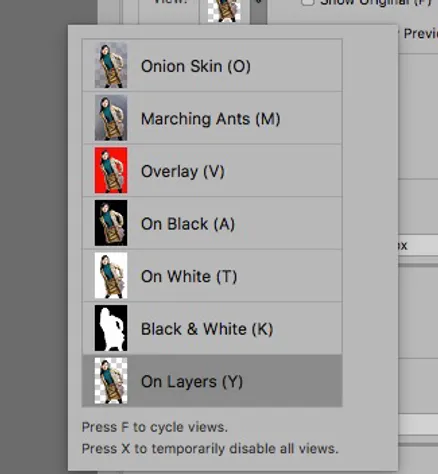The height and width of the screenshot is (474, 438).
Task: Select Onion Skin (O) view mode
Action: click(x=212, y=66)
